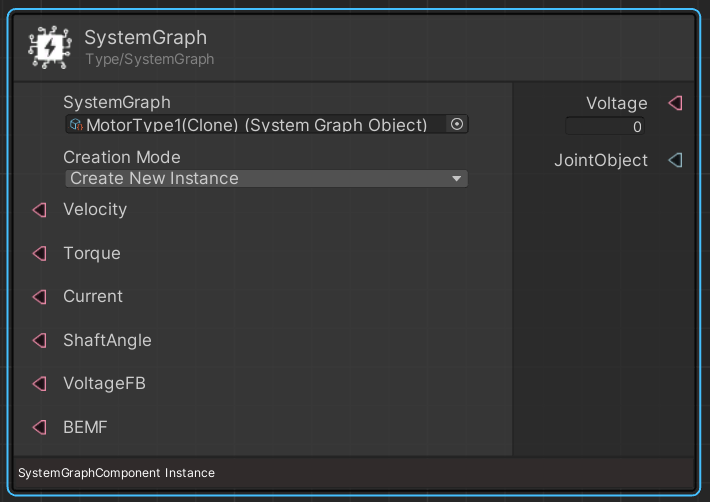Click the SystemGraph field label
The height and width of the screenshot is (502, 710).
117,102
